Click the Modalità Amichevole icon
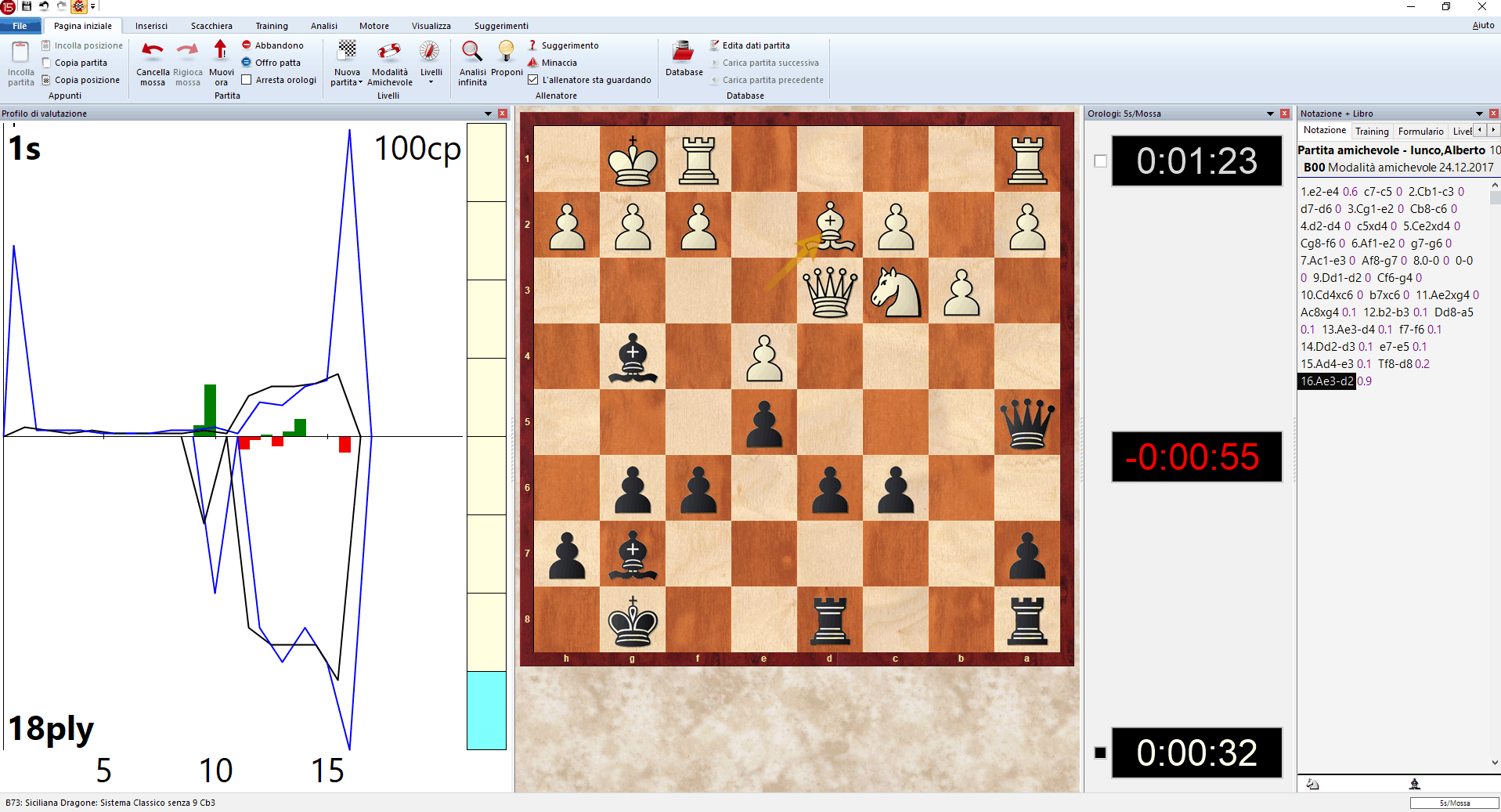Image resolution: width=1501 pixels, height=812 pixels. pyautogui.click(x=389, y=52)
